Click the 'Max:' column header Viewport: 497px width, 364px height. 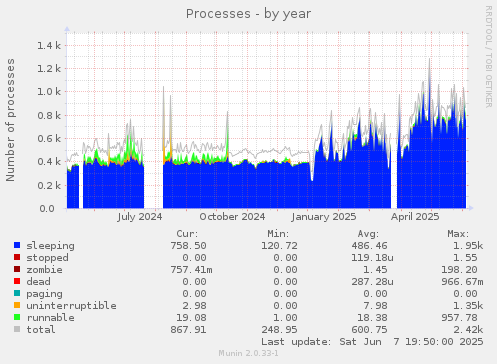[x=458, y=234]
